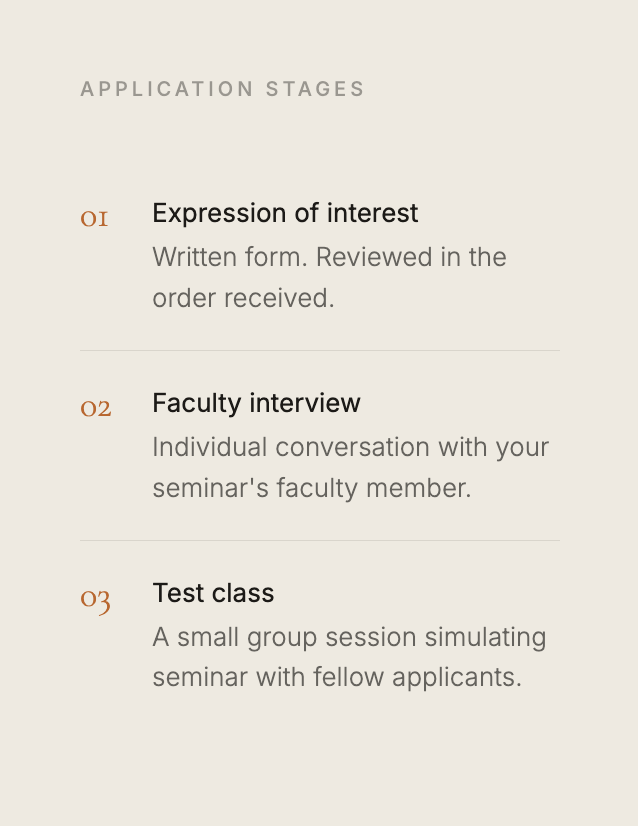
Task: Click the word 'interview' in second heading
Action: tap(305, 404)
